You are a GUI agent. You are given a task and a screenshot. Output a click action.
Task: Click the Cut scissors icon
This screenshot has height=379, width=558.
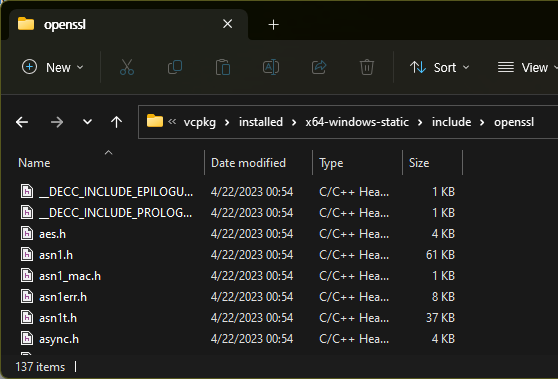[127, 67]
